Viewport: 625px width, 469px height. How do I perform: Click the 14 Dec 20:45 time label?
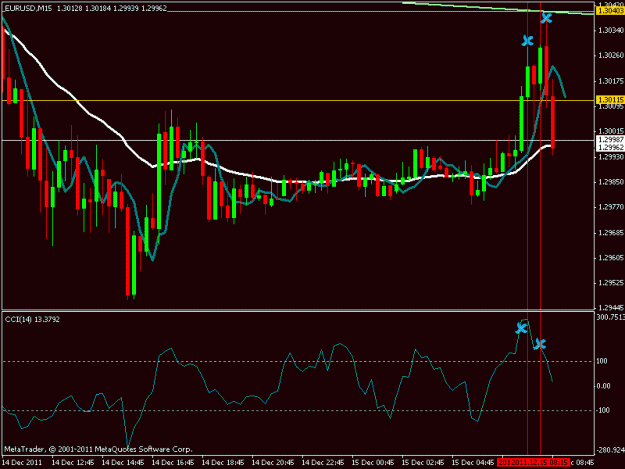[273, 463]
